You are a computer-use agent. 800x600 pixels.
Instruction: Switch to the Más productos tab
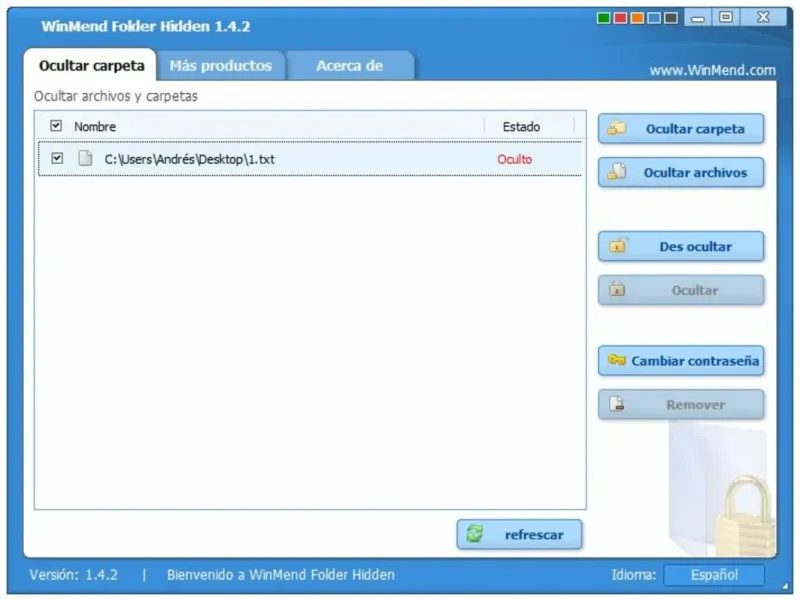pos(220,66)
